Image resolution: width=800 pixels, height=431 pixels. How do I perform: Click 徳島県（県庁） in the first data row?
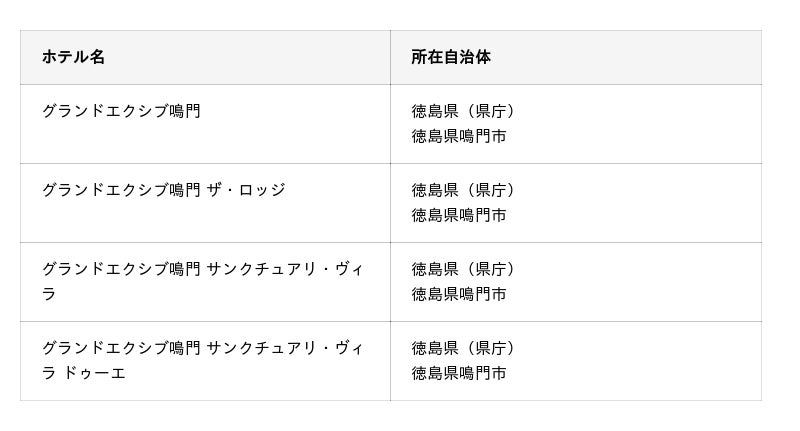tap(463, 111)
